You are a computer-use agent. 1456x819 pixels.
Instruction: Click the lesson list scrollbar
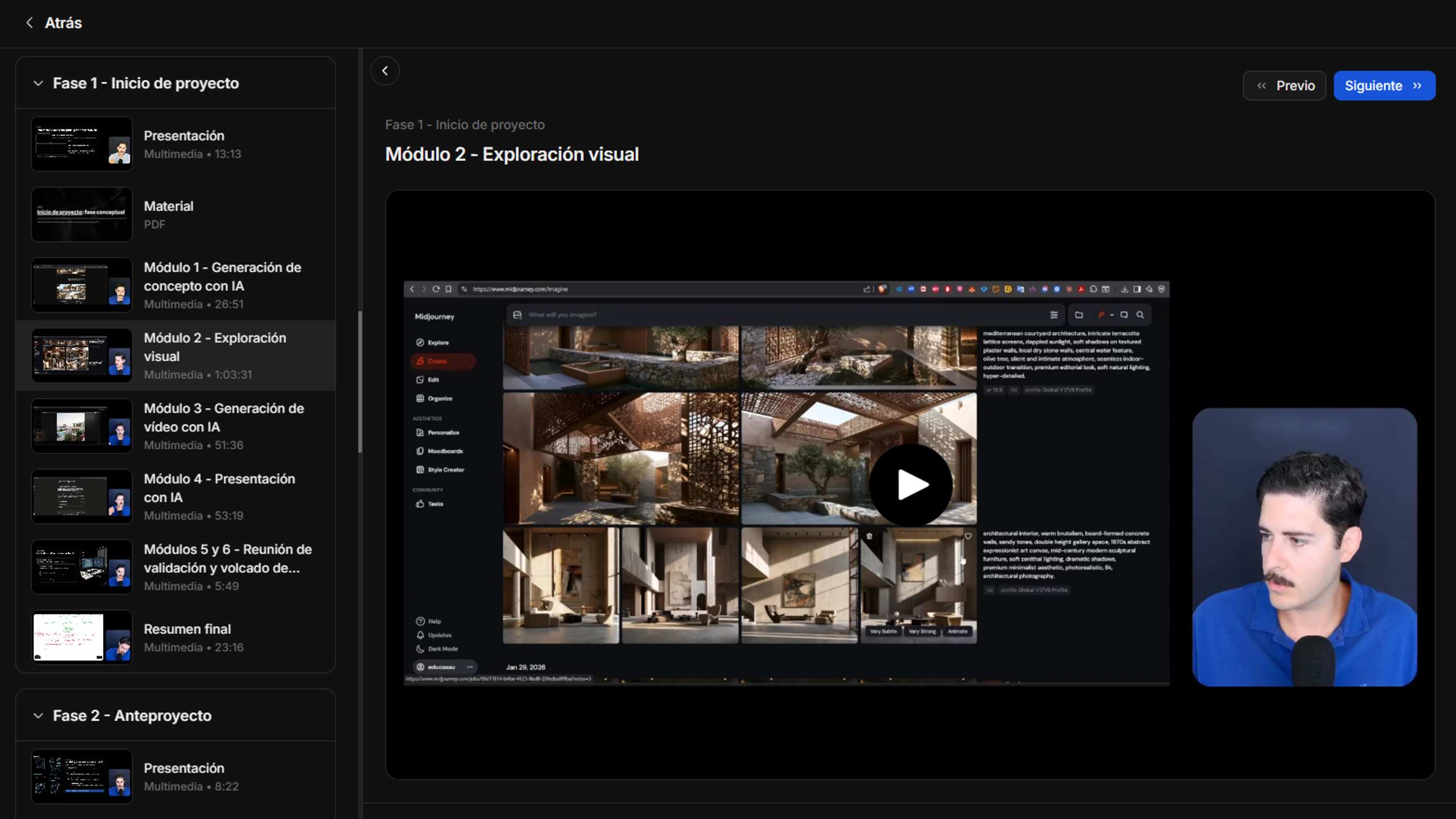(359, 382)
